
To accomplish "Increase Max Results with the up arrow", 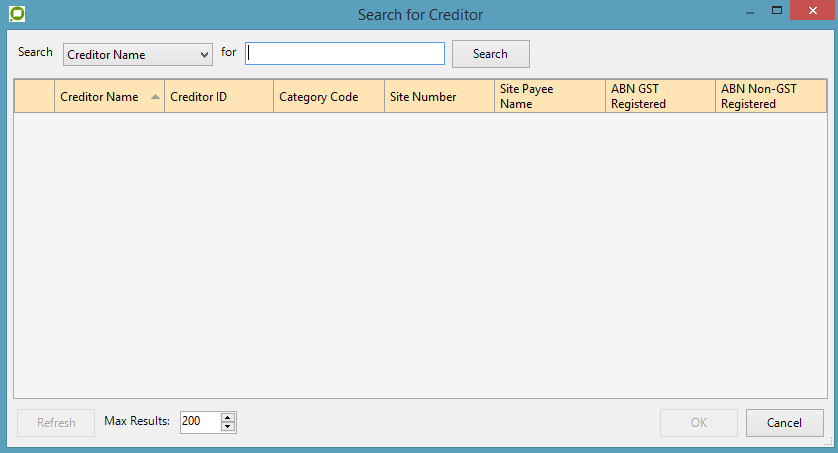I will click(x=228, y=417).
